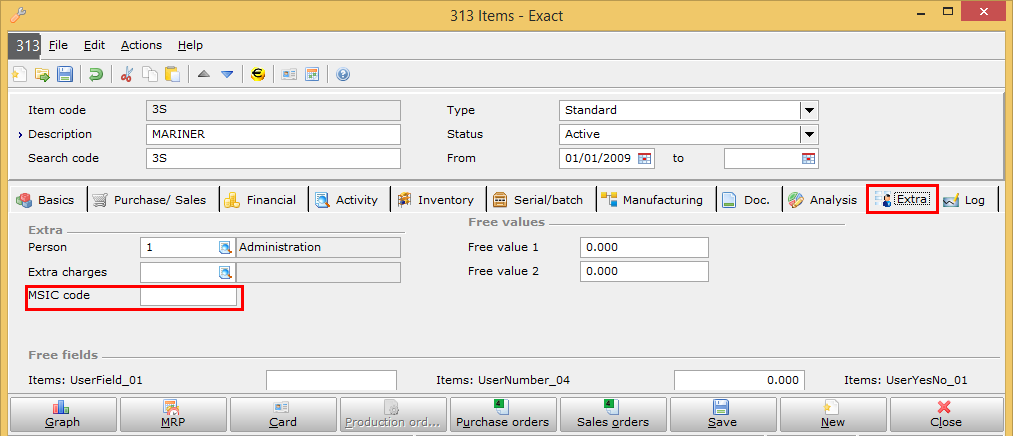Click the green Undo arrow icon
This screenshot has width=1013, height=436.
pyautogui.click(x=95, y=74)
